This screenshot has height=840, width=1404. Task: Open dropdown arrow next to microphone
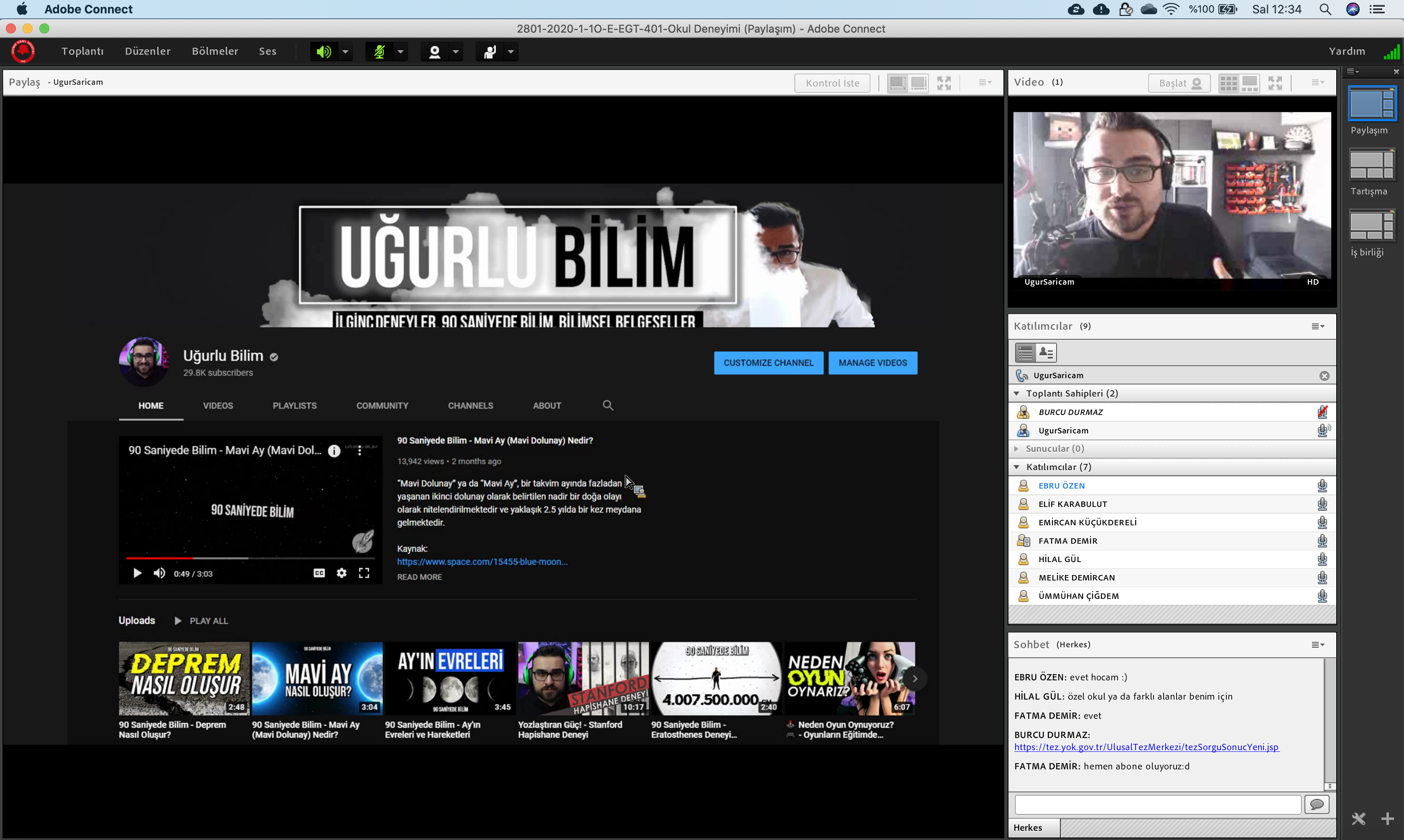[x=400, y=51]
